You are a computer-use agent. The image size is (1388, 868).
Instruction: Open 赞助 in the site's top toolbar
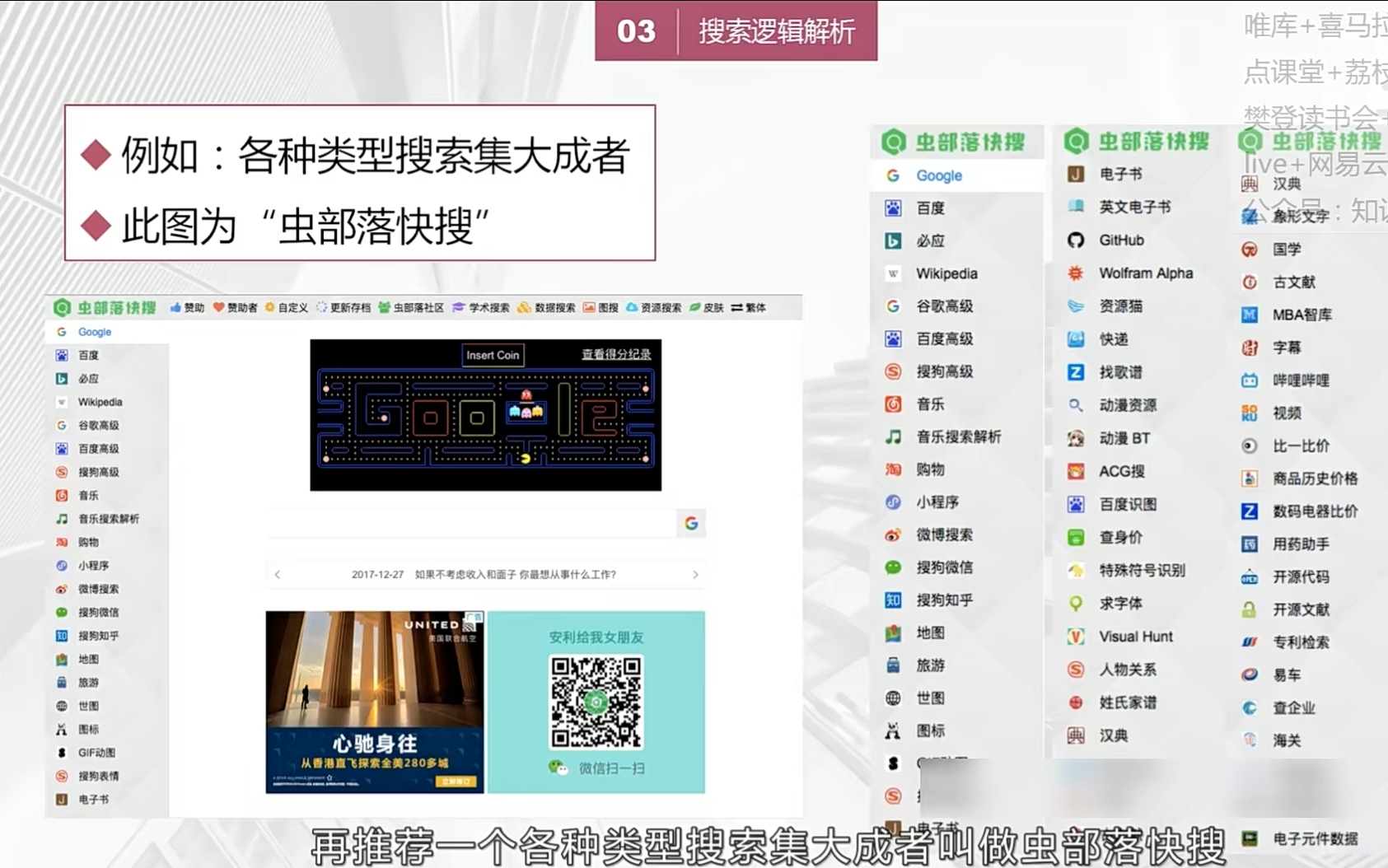click(x=187, y=307)
